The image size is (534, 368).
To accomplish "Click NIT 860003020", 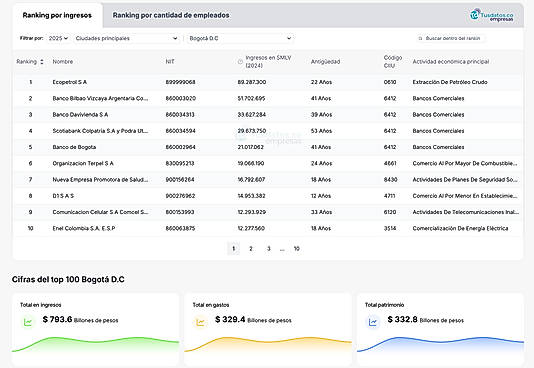I will pyautogui.click(x=180, y=98).
